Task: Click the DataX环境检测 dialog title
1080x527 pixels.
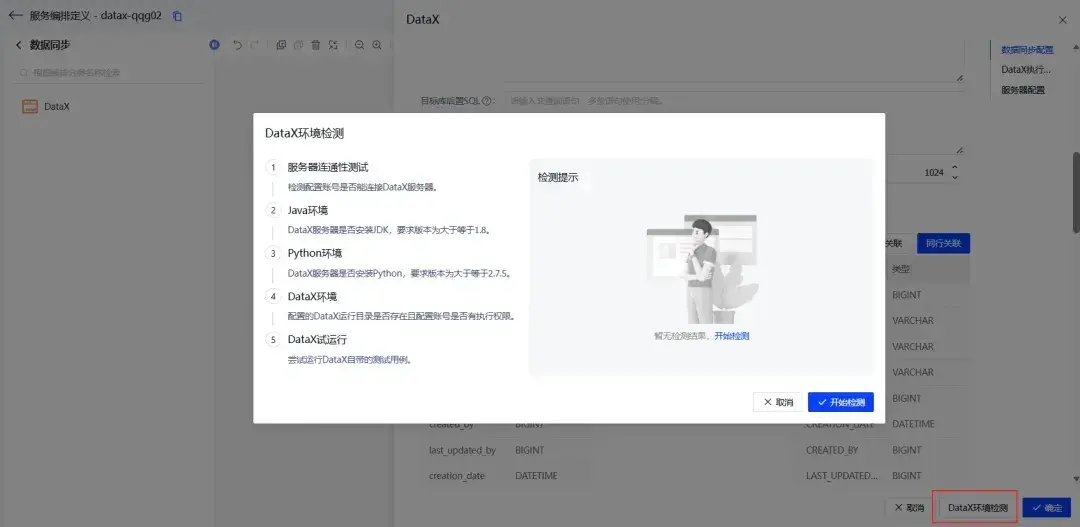Action: tap(304, 134)
